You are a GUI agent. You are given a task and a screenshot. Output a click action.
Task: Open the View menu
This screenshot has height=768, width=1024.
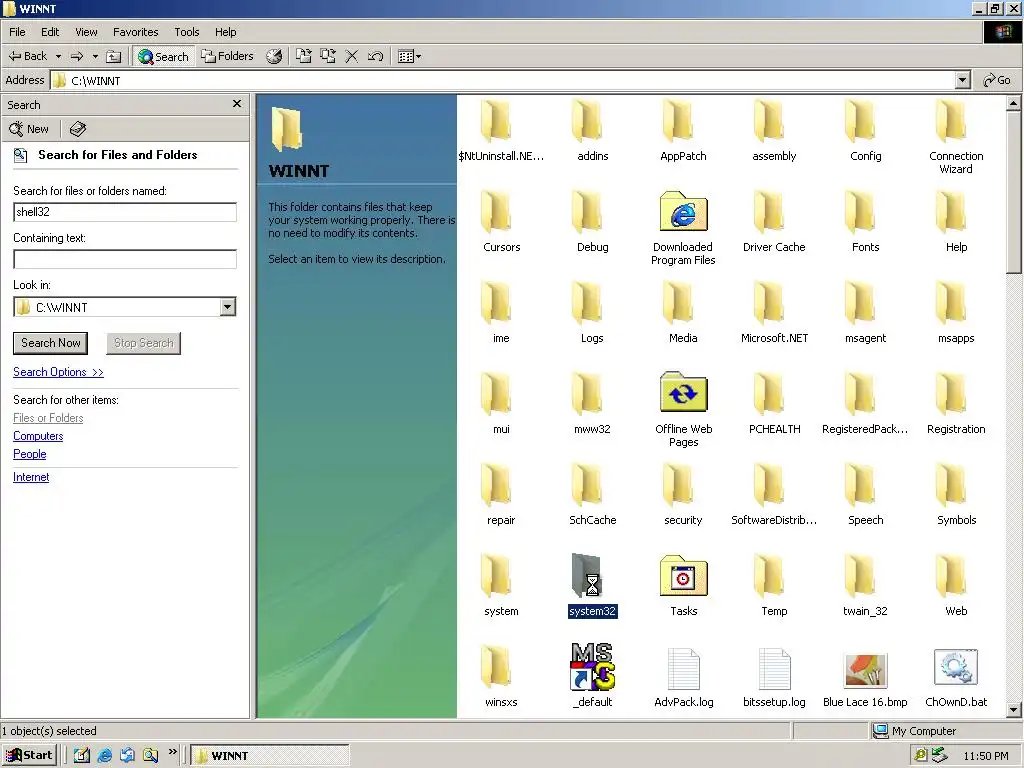click(86, 32)
